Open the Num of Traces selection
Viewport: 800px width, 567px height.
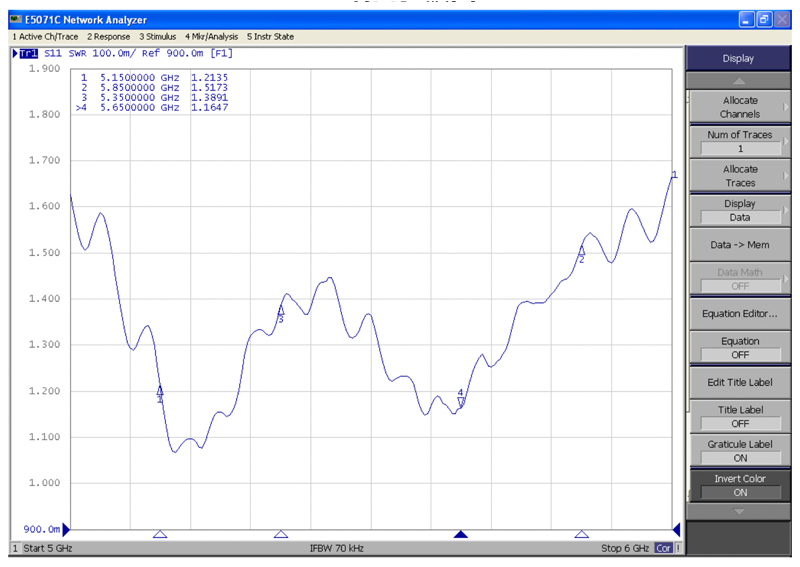pos(740,141)
